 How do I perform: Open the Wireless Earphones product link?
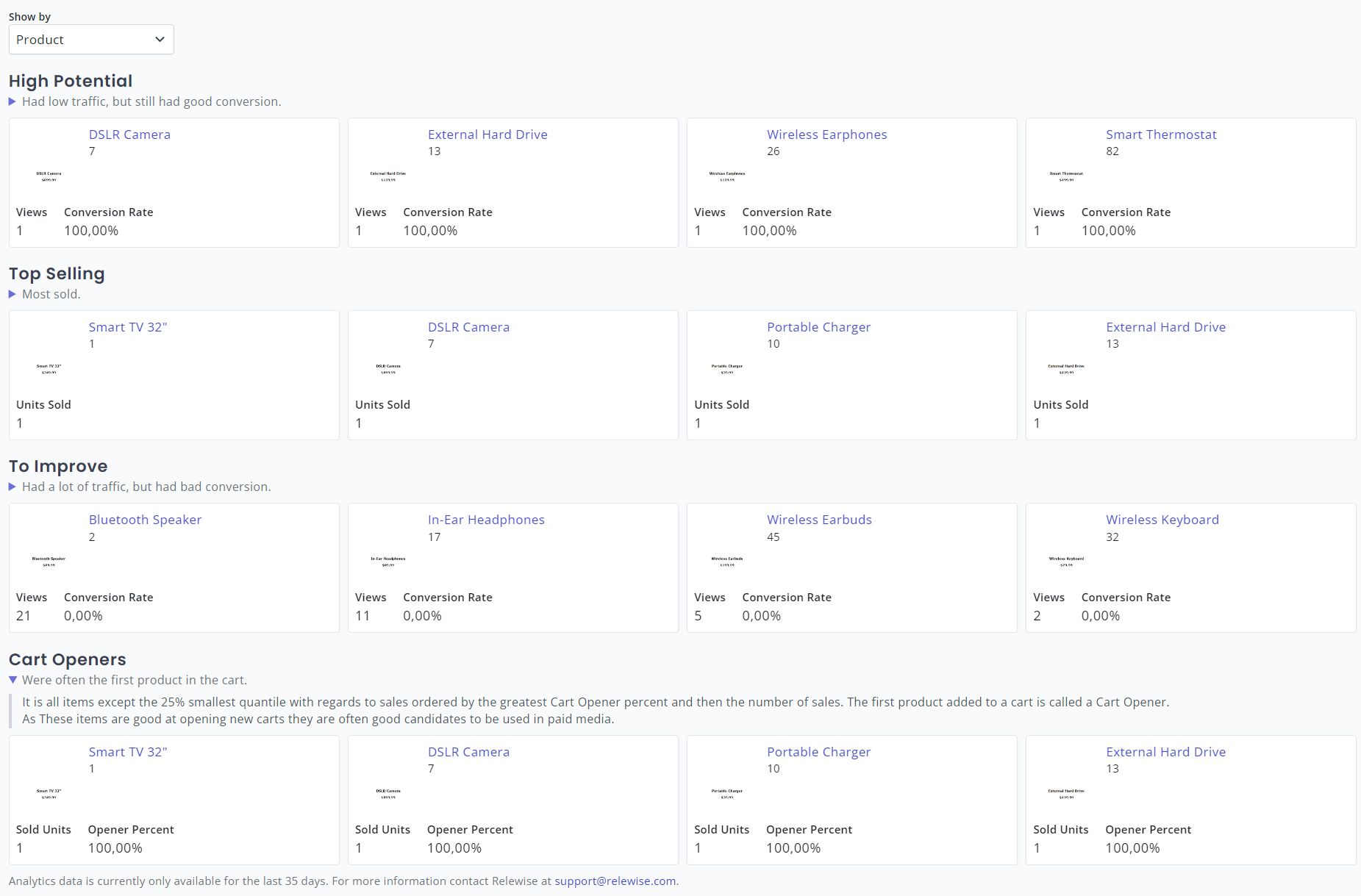pyautogui.click(x=826, y=135)
